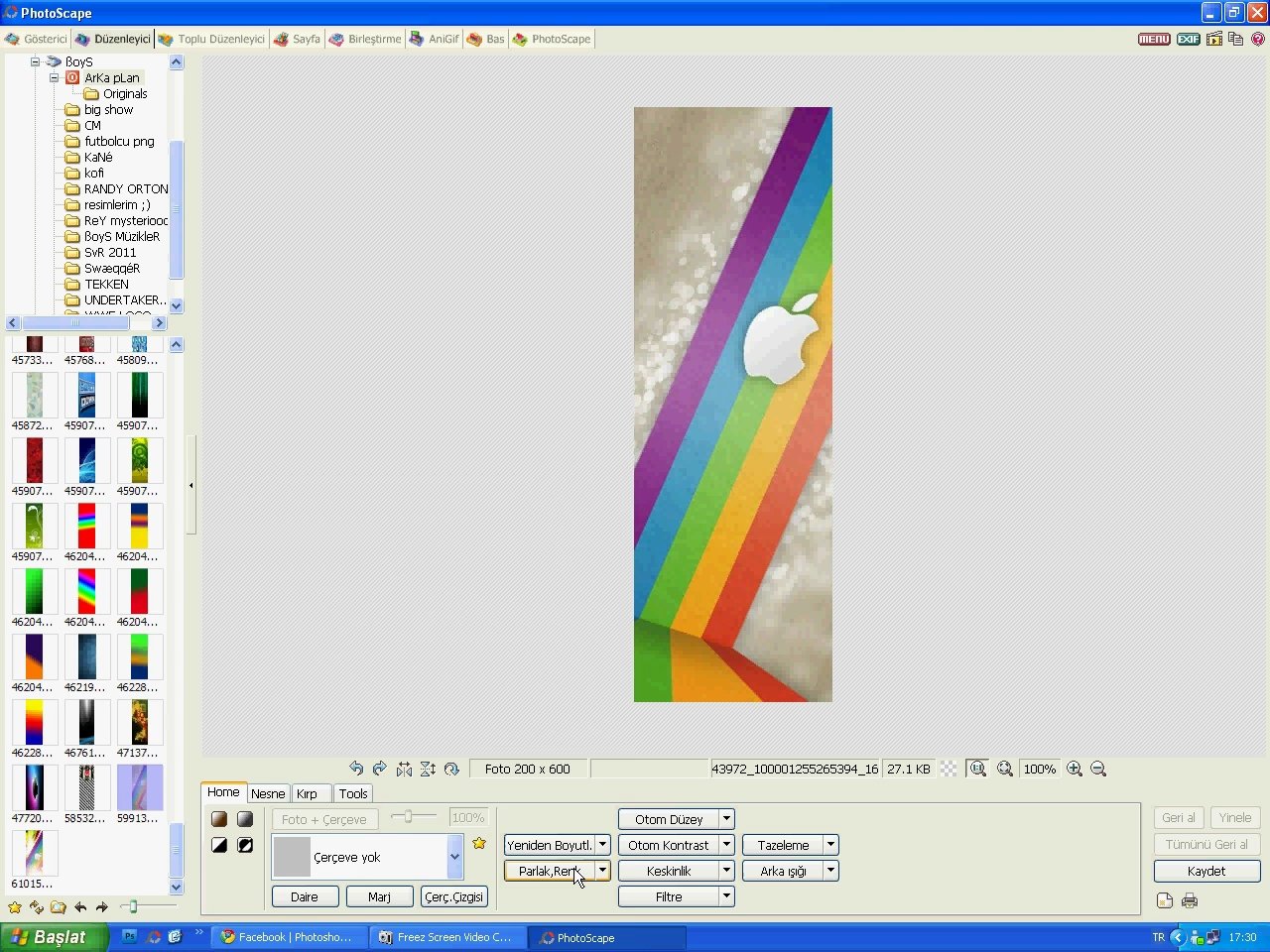1270x952 pixels.
Task: Apply the sepia effect icon
Action: (x=219, y=819)
